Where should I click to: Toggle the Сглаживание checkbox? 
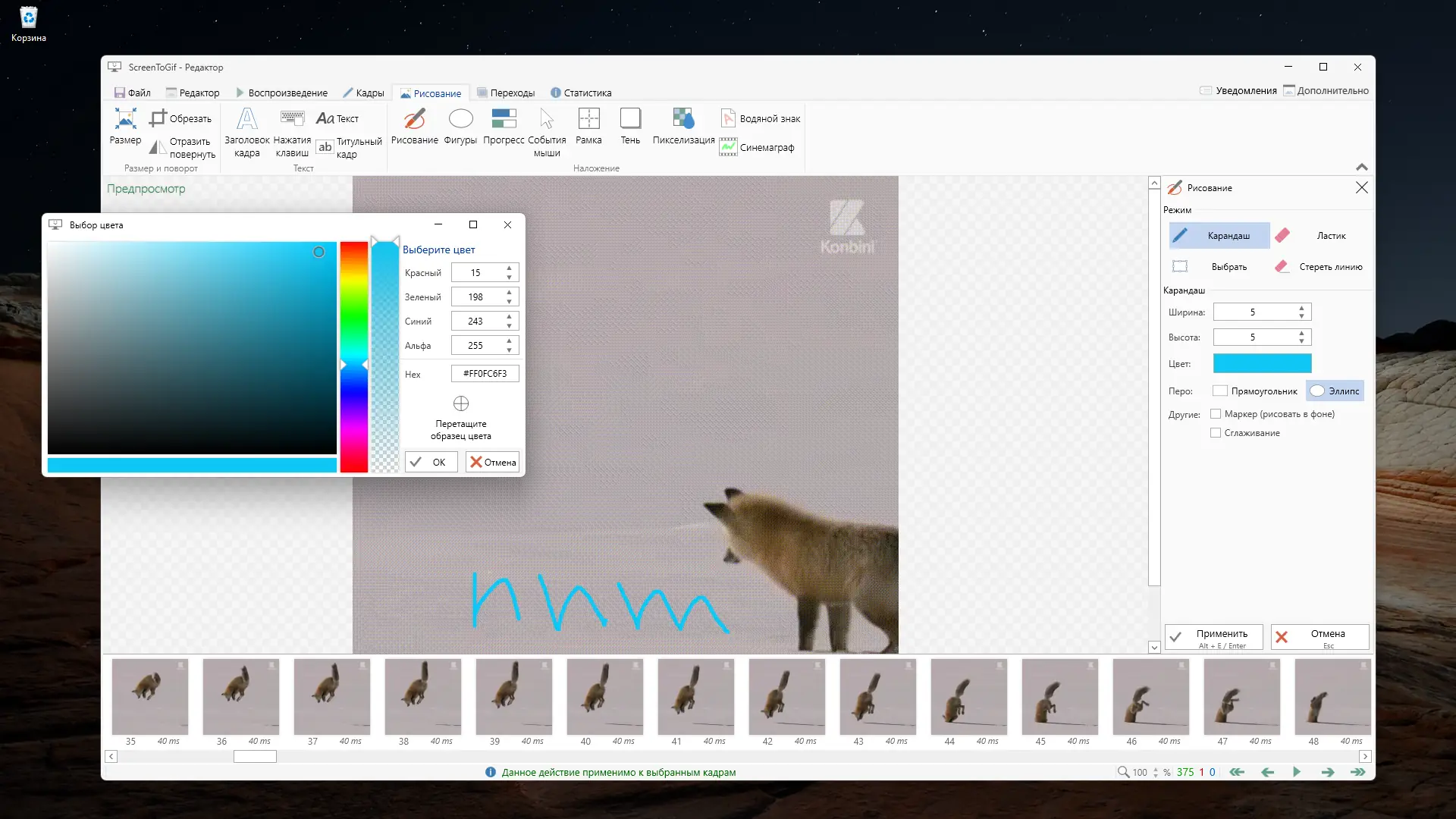point(1216,433)
